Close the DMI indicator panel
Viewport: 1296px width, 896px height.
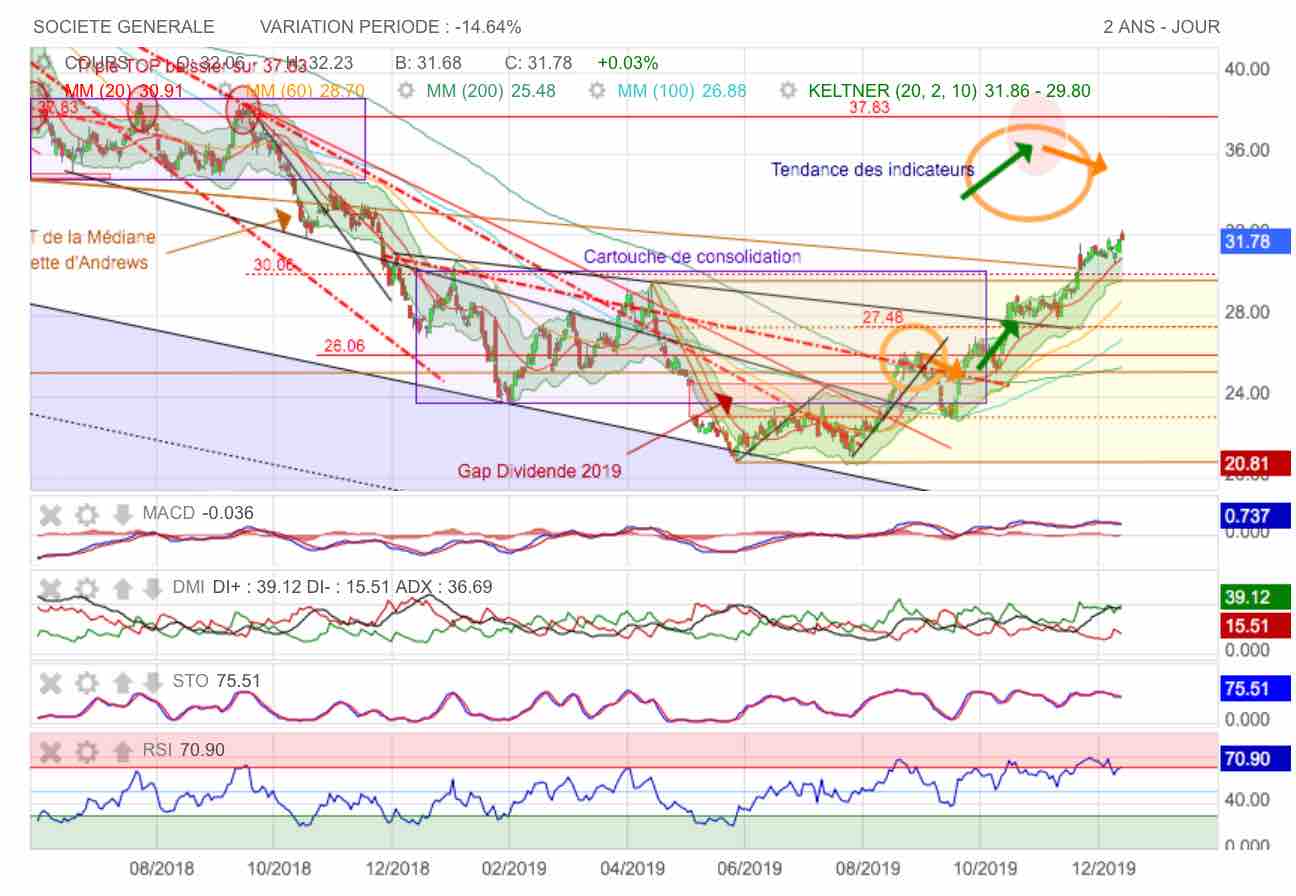click(50, 588)
